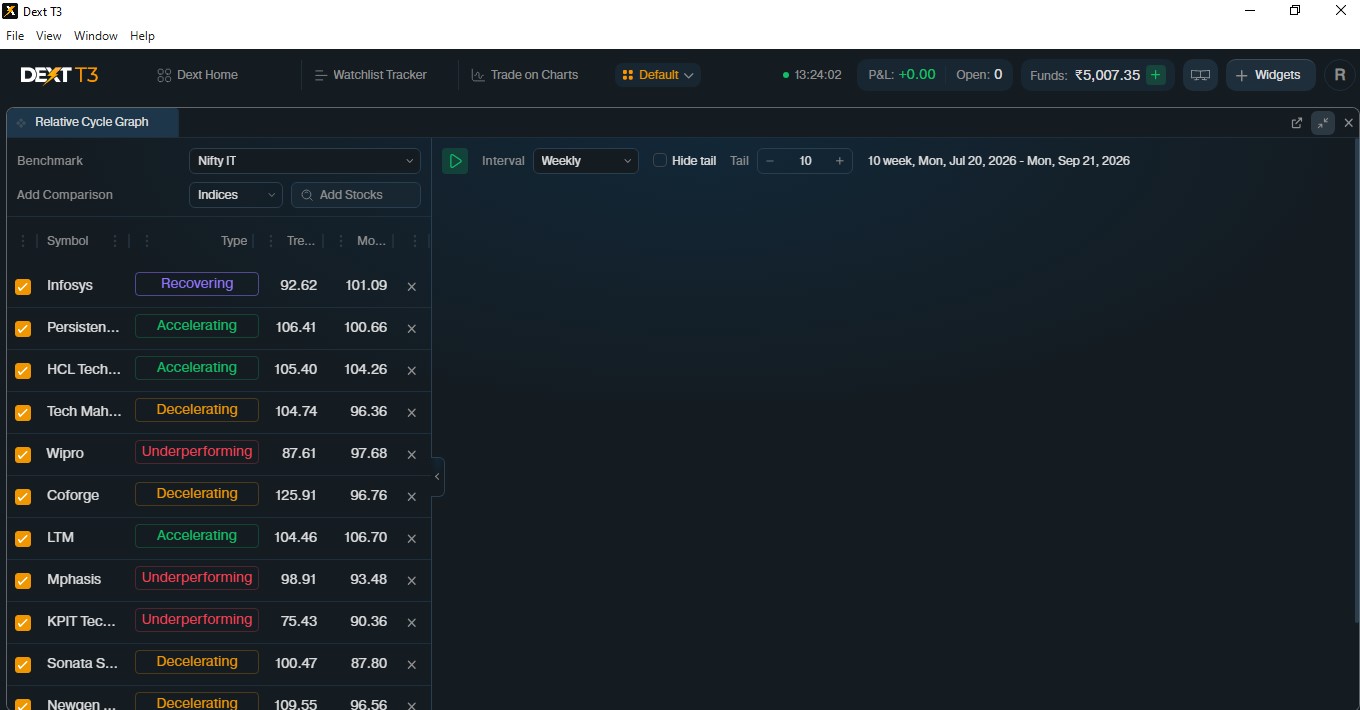Uncheck the Coforge checkbox
The image size is (1360, 710).
point(23,497)
